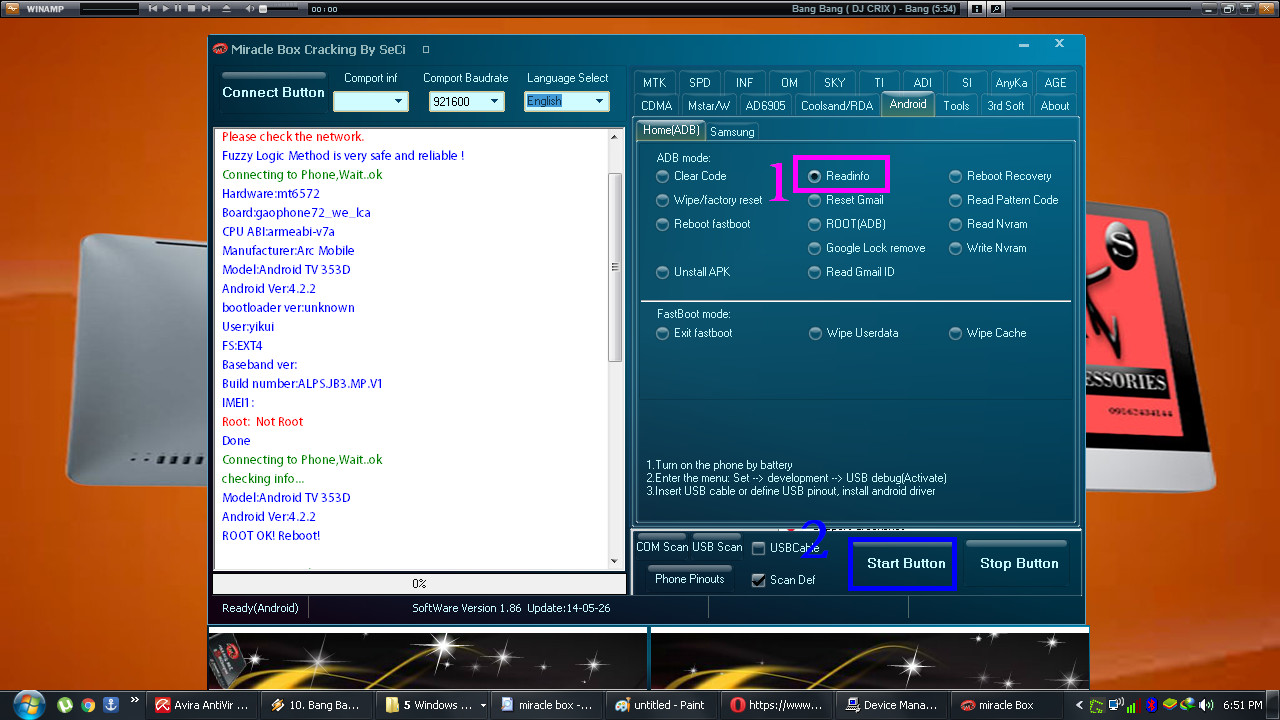Image resolution: width=1280 pixels, height=720 pixels.
Task: Click the Bluetooth tray icon
Action: tap(1152, 705)
